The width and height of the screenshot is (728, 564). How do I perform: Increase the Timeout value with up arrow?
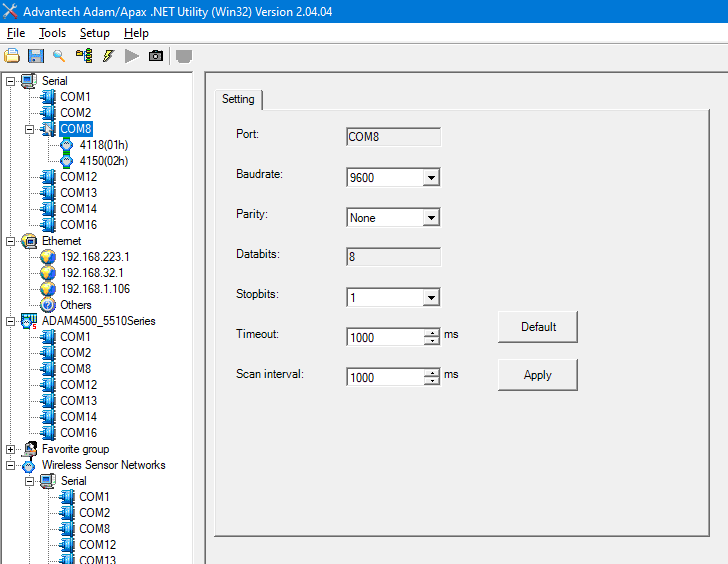click(x=432, y=333)
